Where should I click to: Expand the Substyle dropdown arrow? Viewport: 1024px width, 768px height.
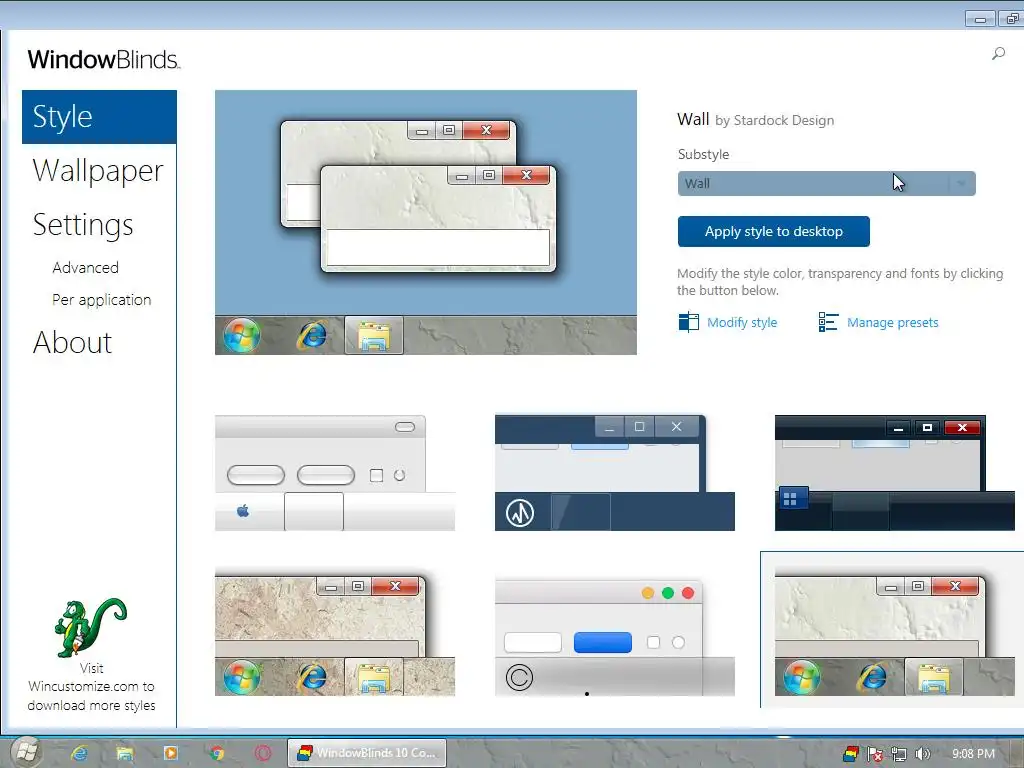[x=961, y=184]
